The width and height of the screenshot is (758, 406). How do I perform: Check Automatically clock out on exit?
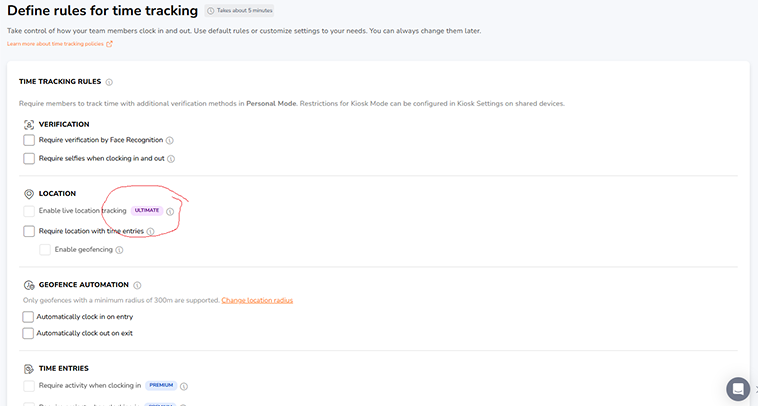29,333
